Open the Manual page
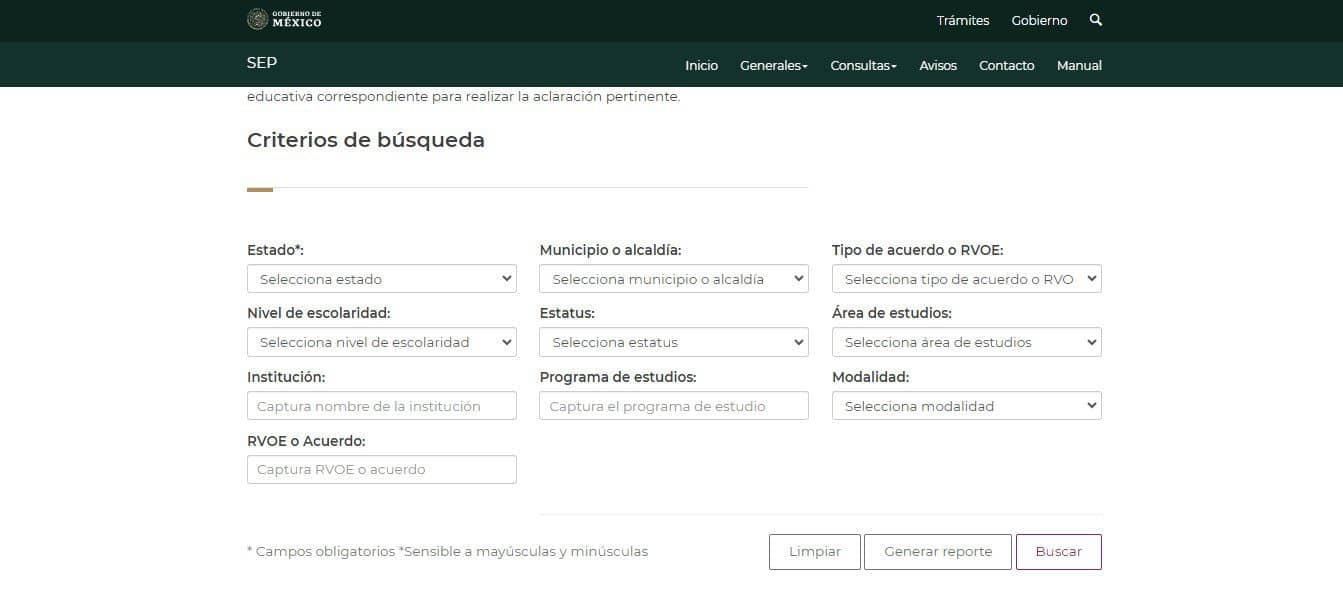 pos(1079,65)
